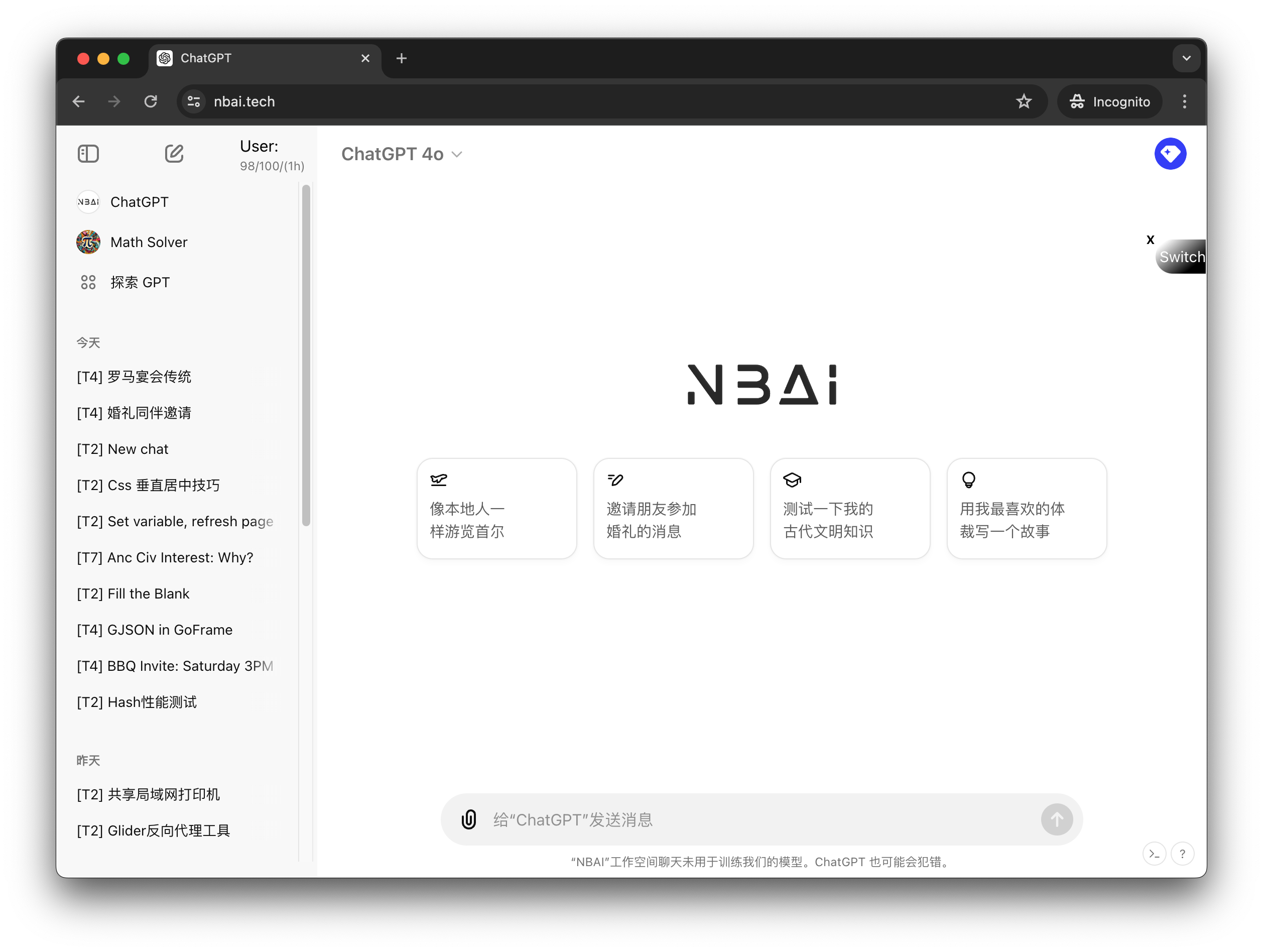This screenshot has width=1263, height=952.
Task: Select the 像本地人一样游览首尔 suggestion
Action: 497,508
